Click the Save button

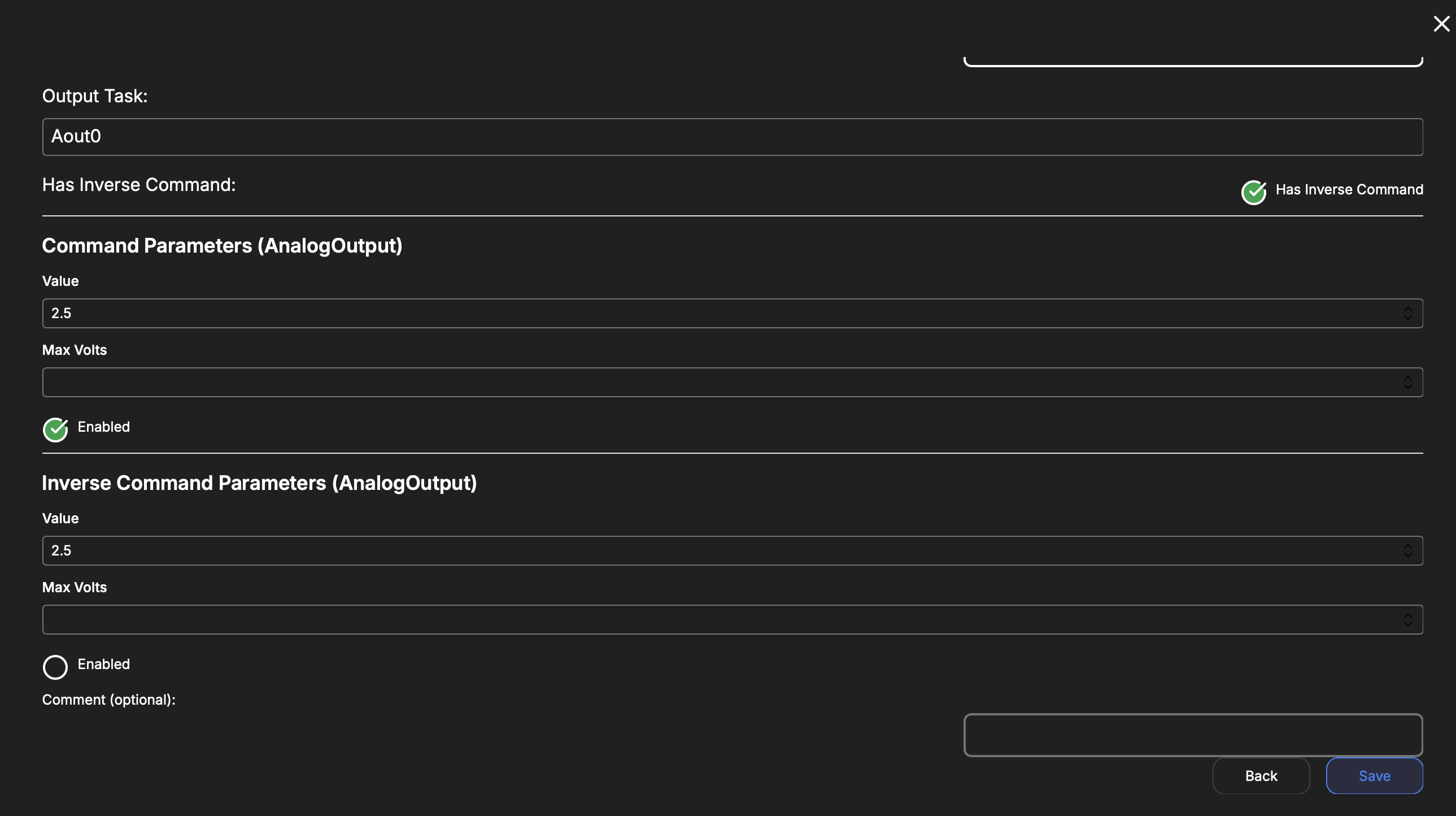1374,776
